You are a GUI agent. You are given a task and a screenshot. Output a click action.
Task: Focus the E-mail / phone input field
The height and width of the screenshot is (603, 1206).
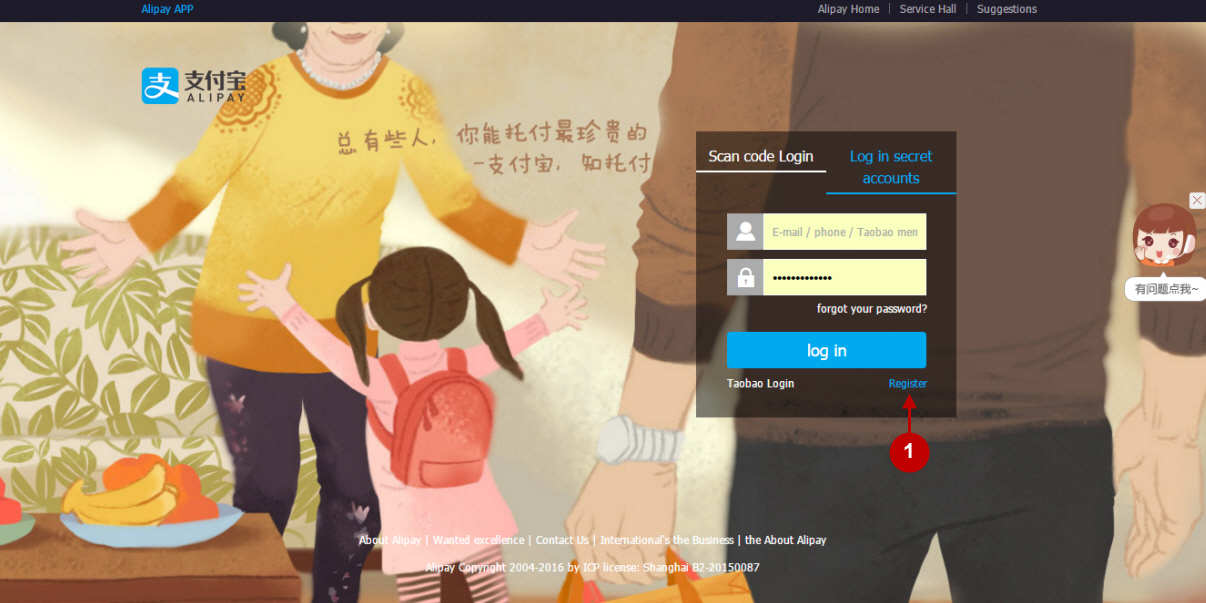pyautogui.click(x=844, y=232)
